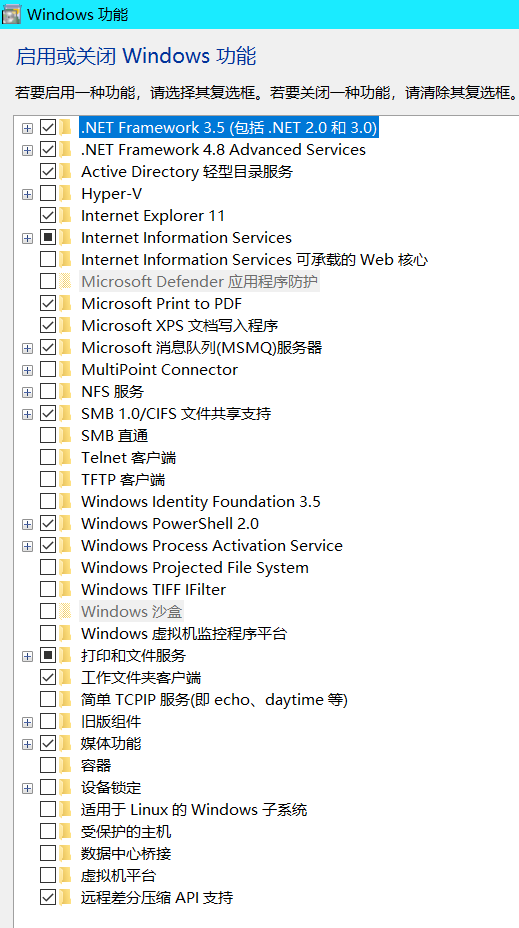Click folder icon next to Internet Explorer 11
519x928 pixels.
click(x=66, y=215)
